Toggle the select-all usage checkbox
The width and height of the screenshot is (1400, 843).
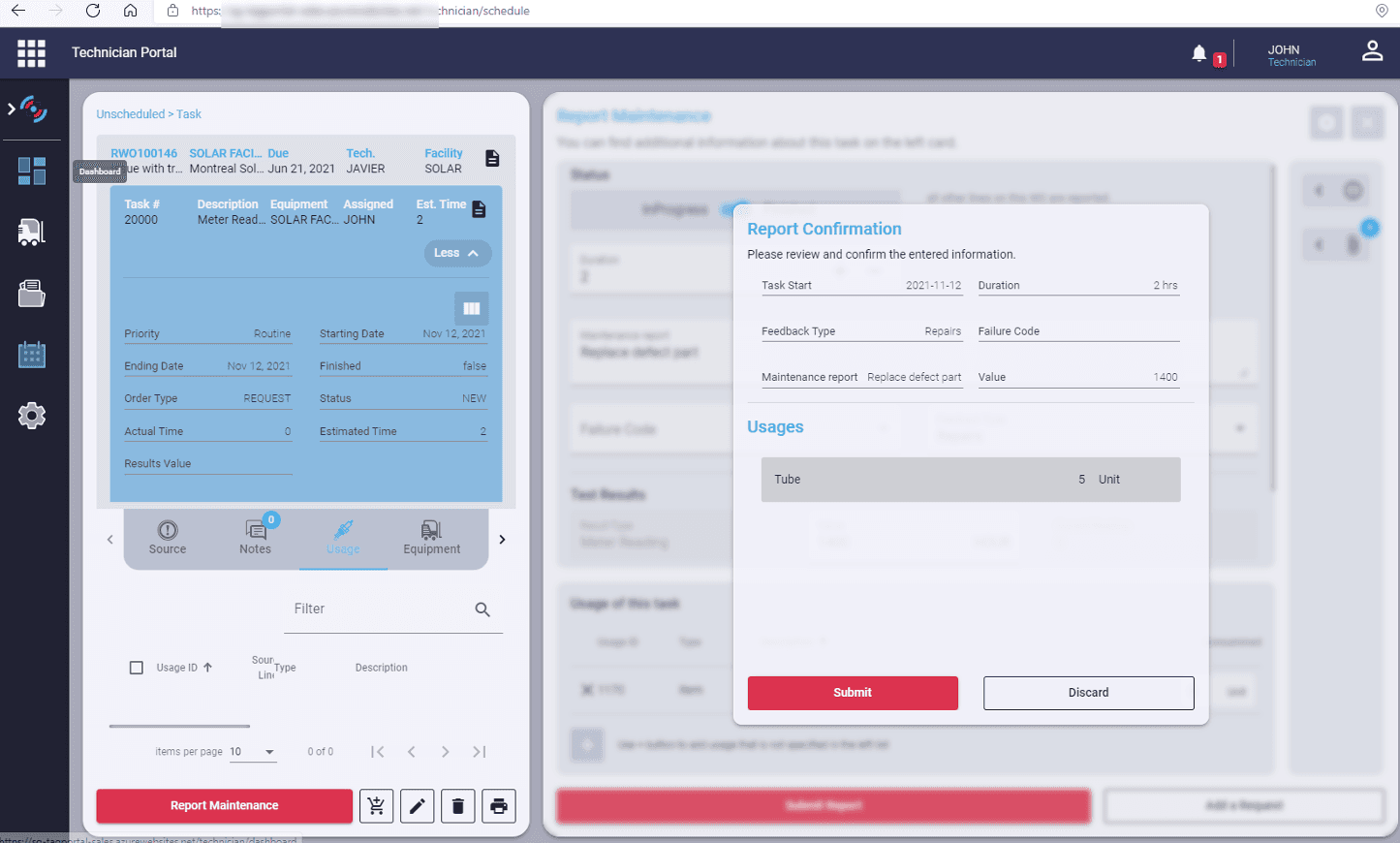[x=137, y=668]
